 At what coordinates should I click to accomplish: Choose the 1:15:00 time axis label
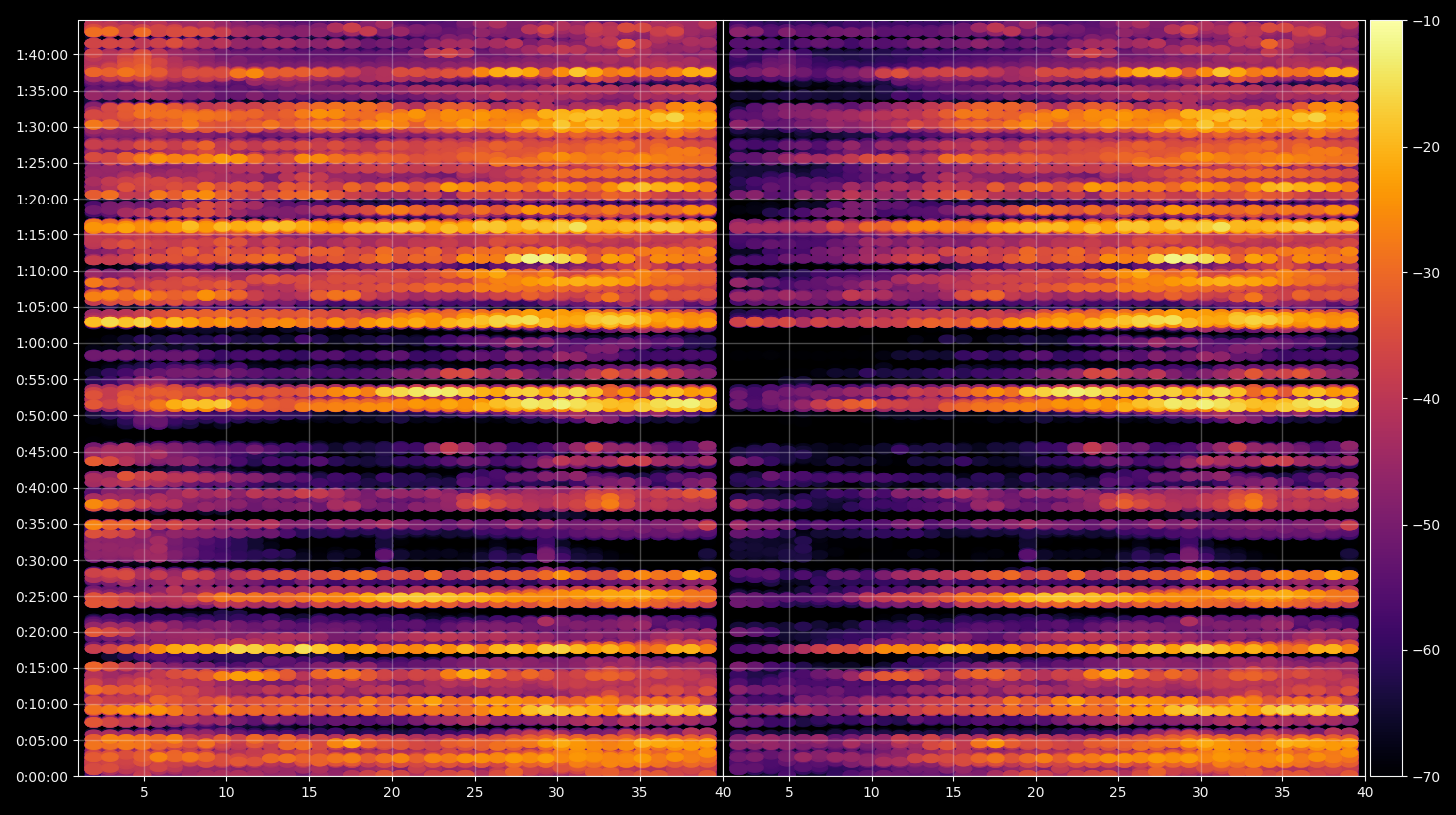click(42, 235)
